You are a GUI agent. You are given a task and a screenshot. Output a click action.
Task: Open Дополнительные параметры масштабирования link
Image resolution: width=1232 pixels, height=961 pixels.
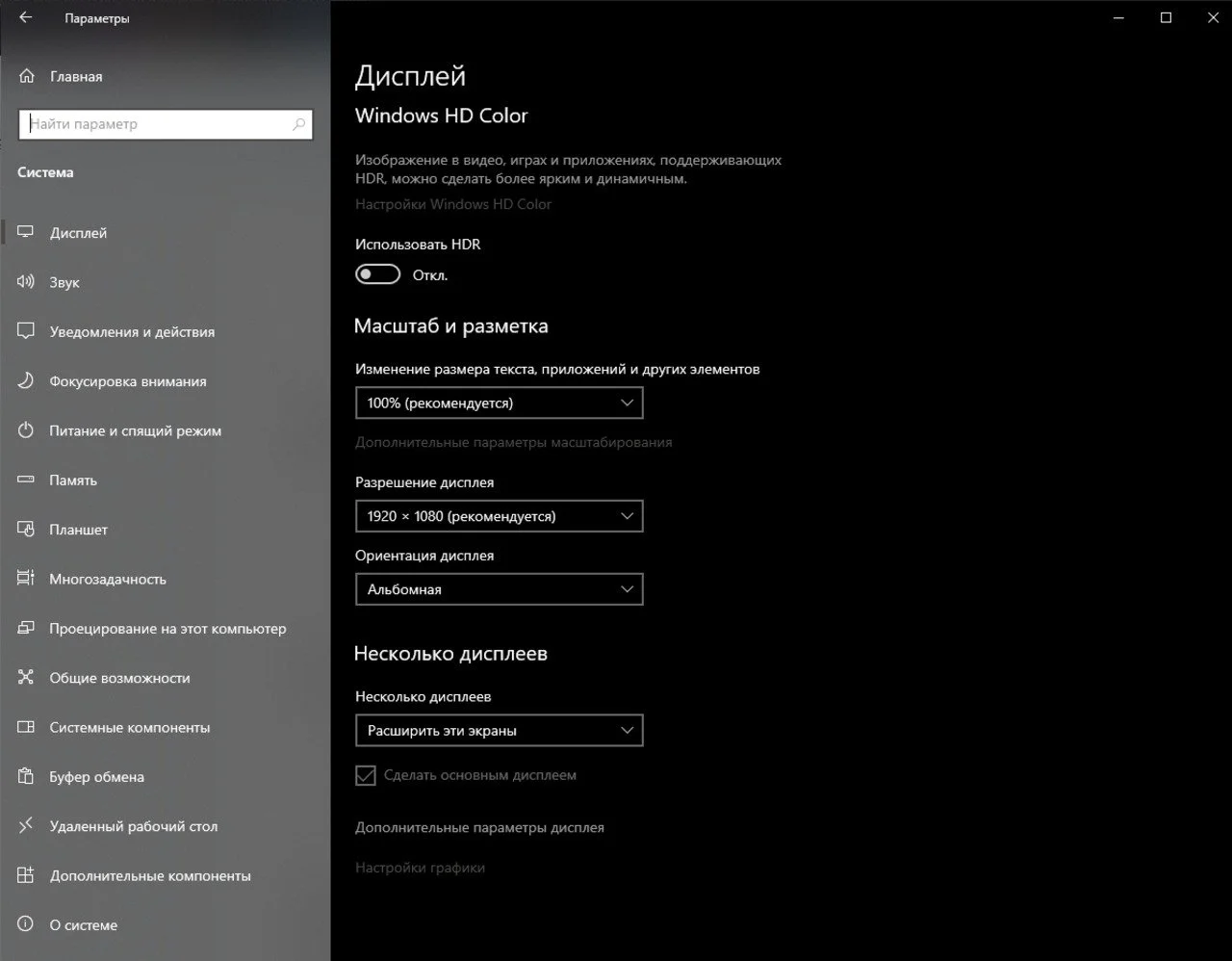click(x=514, y=442)
